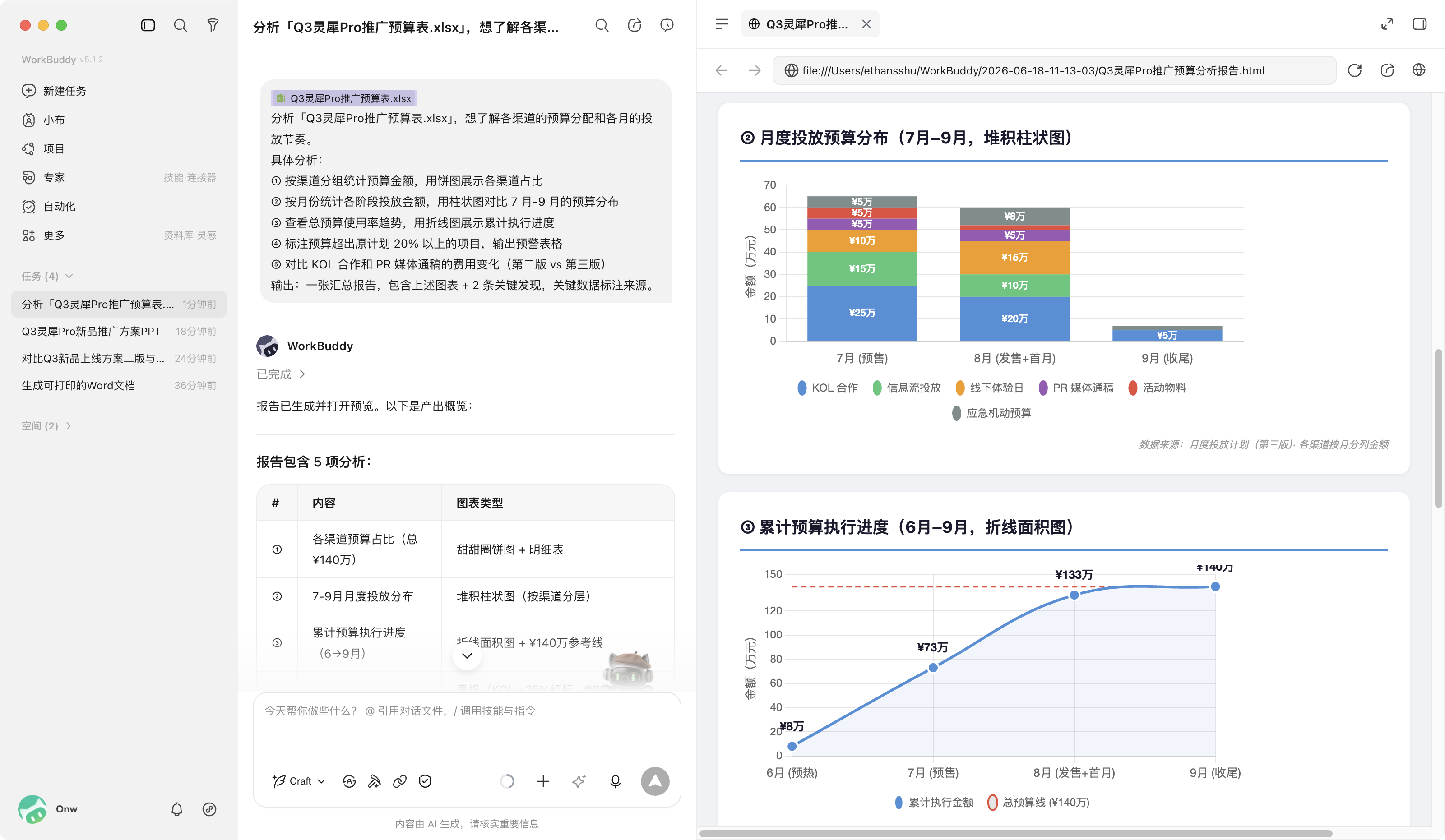Select task 生成可打印的Word文档
1445x840 pixels.
point(119,385)
